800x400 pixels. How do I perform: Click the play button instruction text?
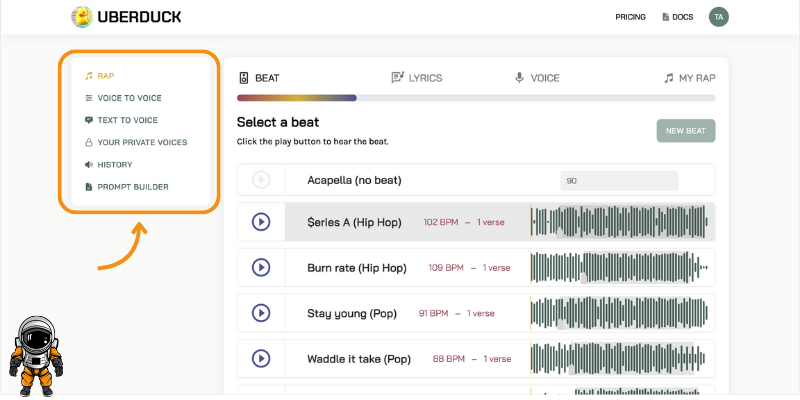tap(313, 142)
